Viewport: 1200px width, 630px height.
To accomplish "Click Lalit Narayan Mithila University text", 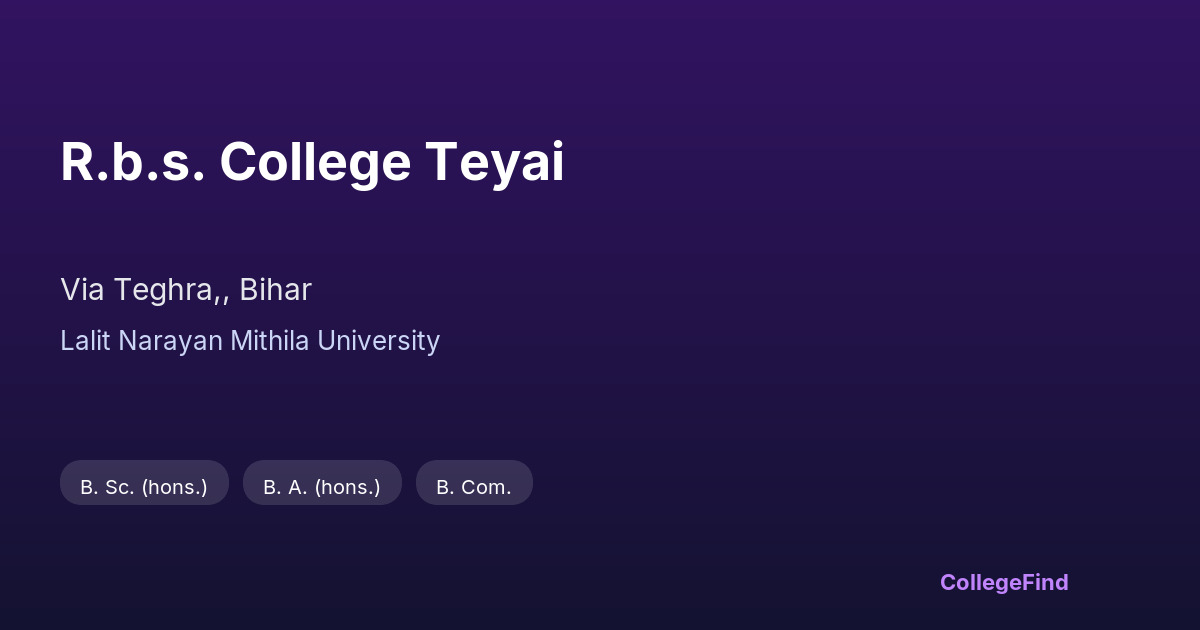I will (250, 341).
